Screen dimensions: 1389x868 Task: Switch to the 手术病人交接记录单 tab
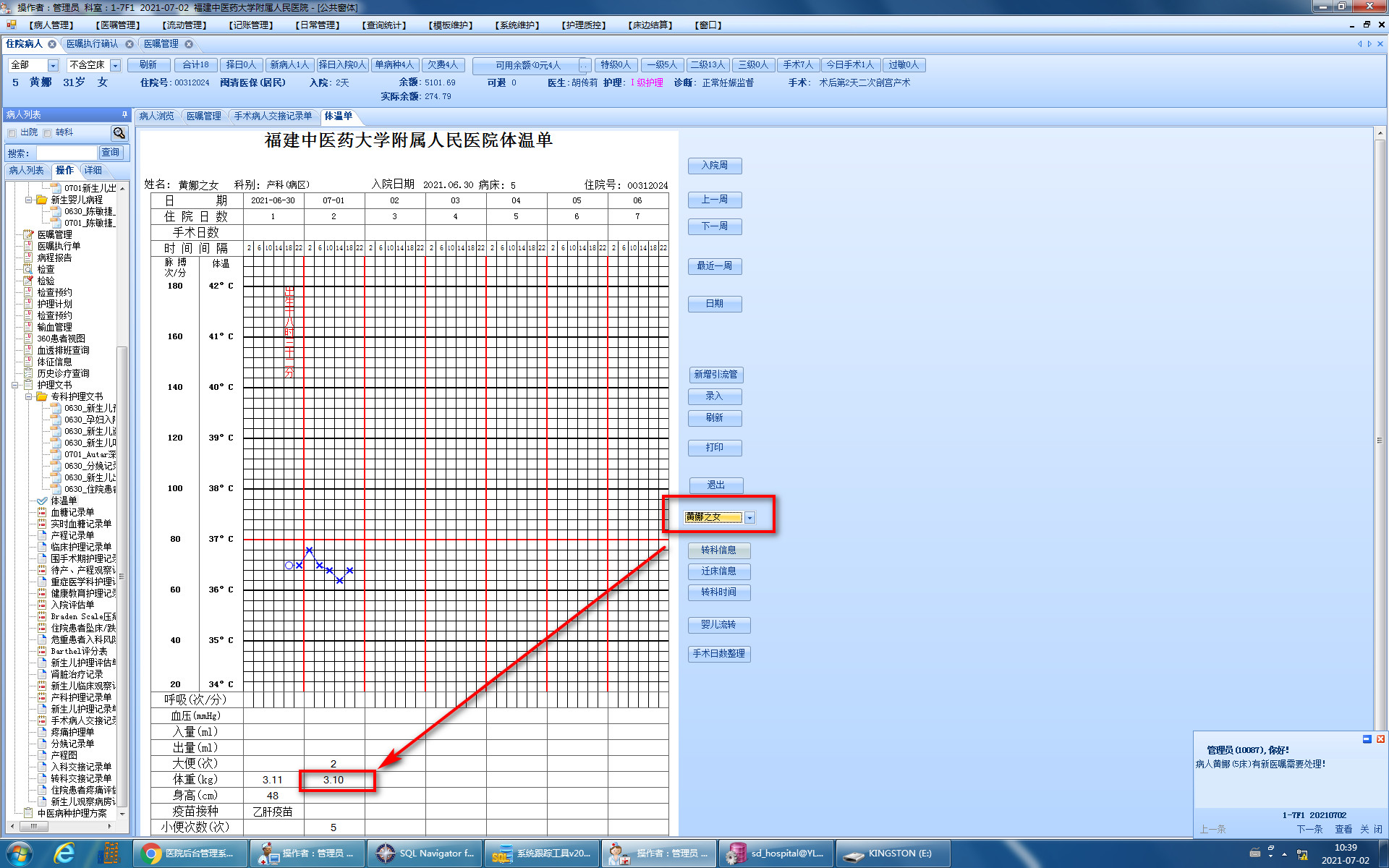click(x=273, y=116)
